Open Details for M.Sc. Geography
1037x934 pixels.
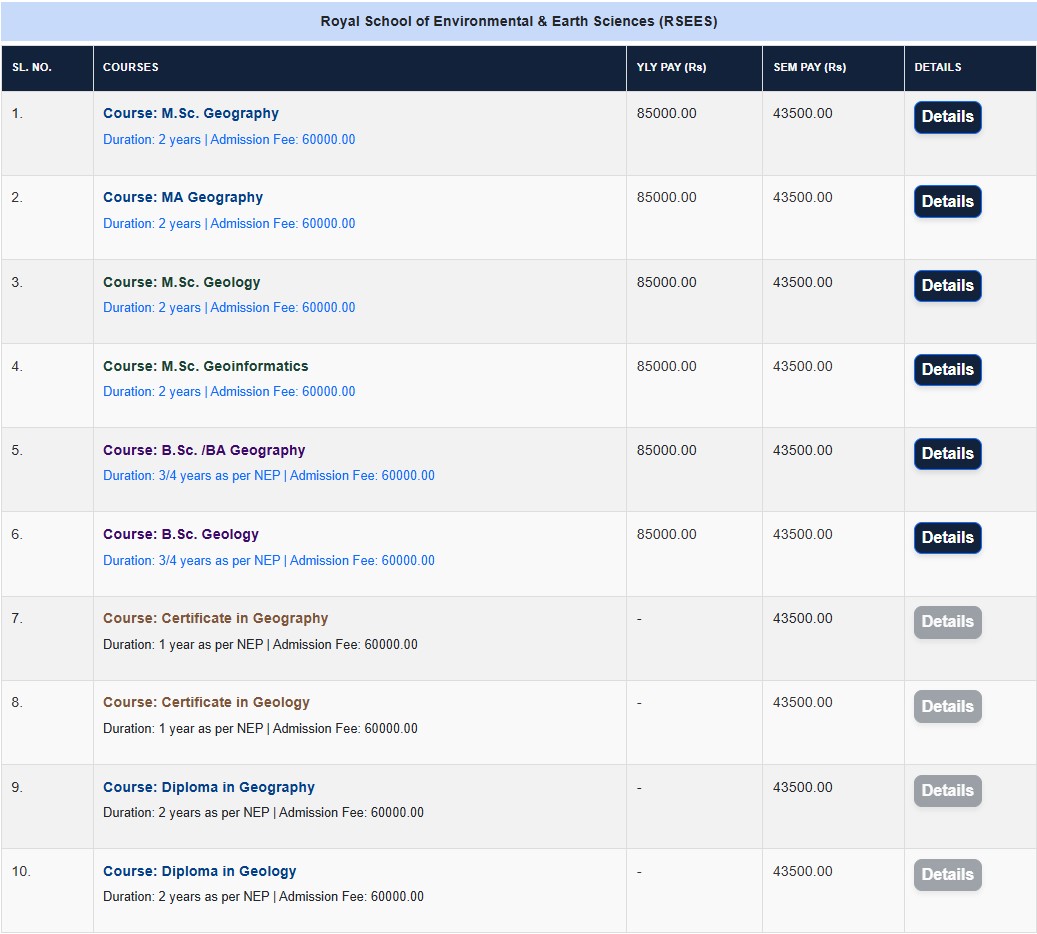947,117
